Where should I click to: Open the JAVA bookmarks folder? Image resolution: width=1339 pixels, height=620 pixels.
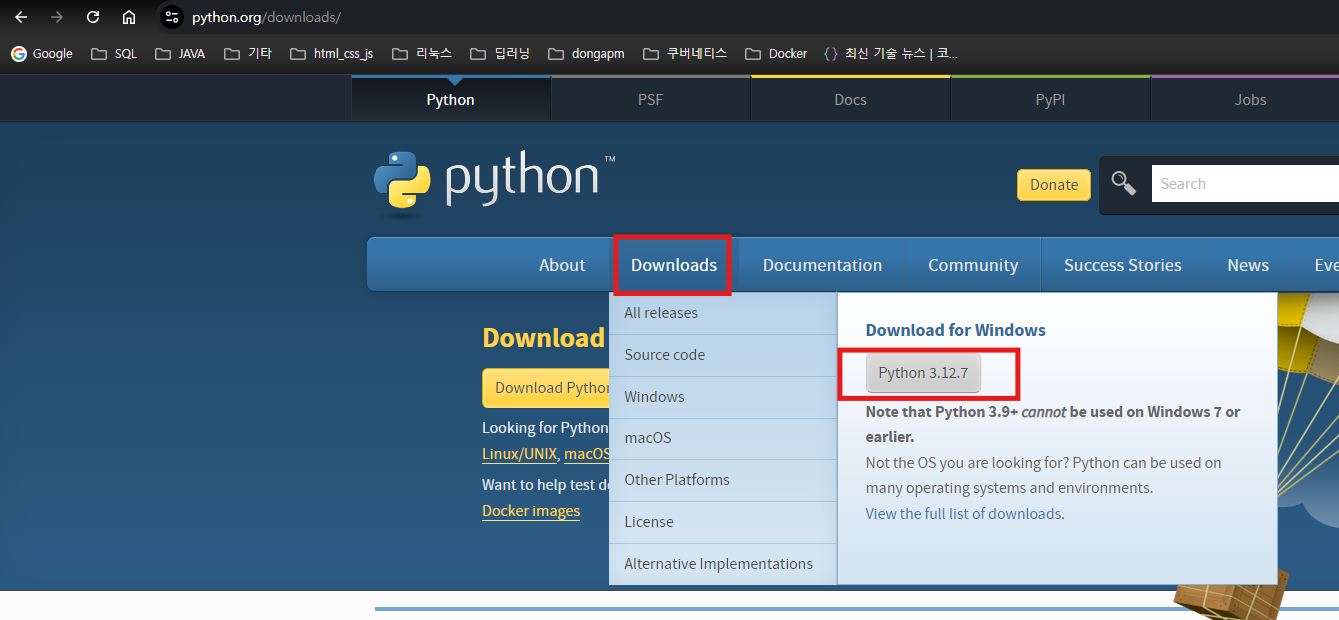pos(181,54)
